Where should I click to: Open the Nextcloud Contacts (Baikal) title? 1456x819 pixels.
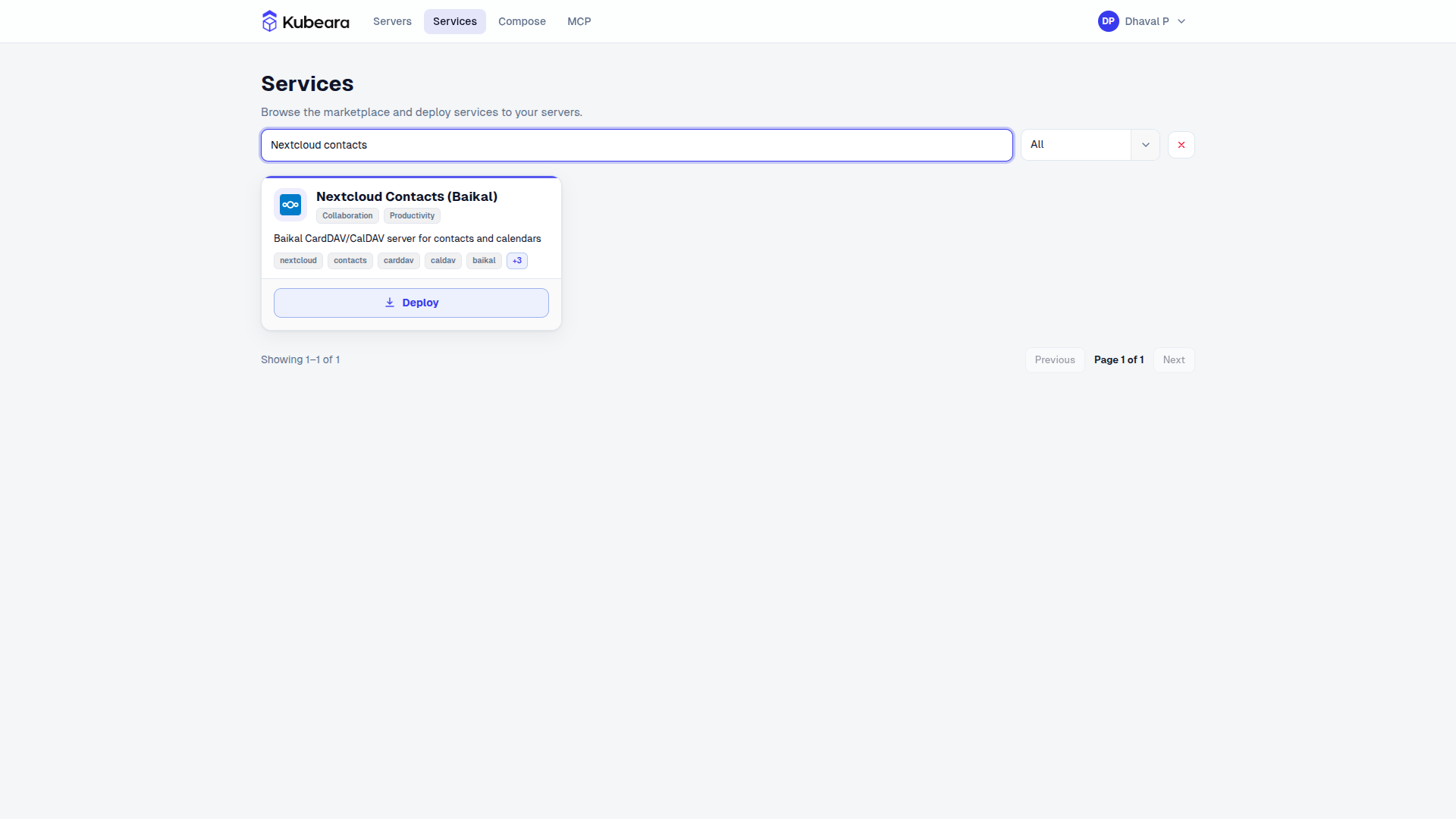(x=407, y=196)
